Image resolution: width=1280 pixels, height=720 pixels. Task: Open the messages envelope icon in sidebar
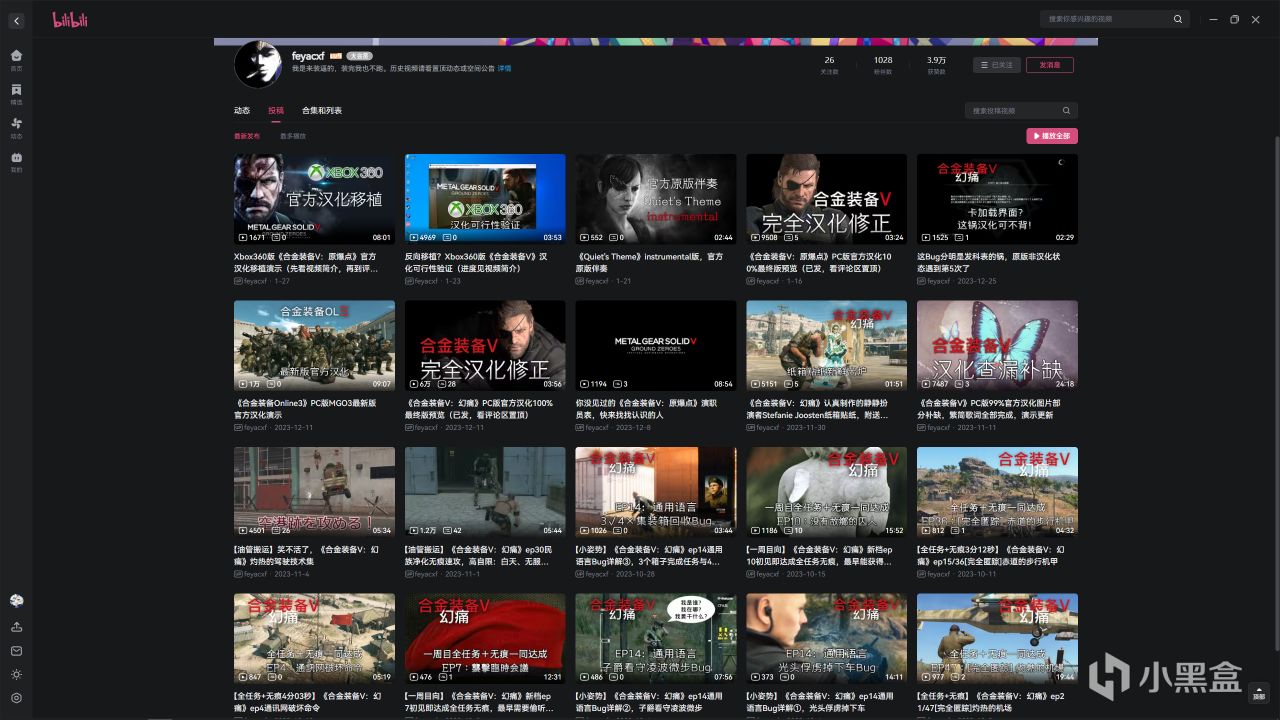[x=16, y=651]
